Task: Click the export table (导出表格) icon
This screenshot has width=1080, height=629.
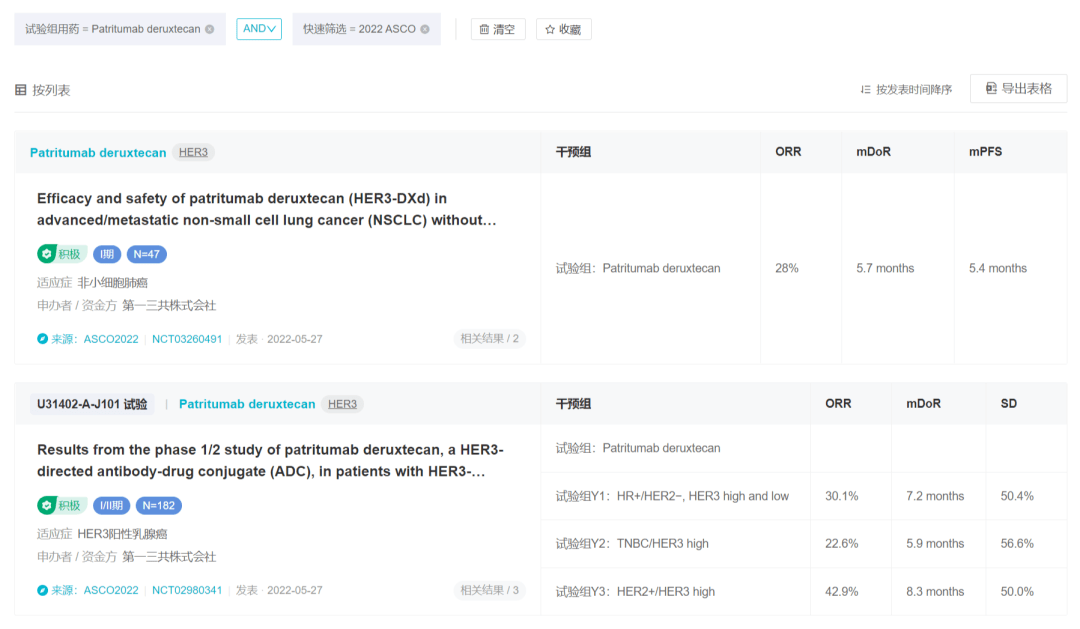Action: click(990, 88)
